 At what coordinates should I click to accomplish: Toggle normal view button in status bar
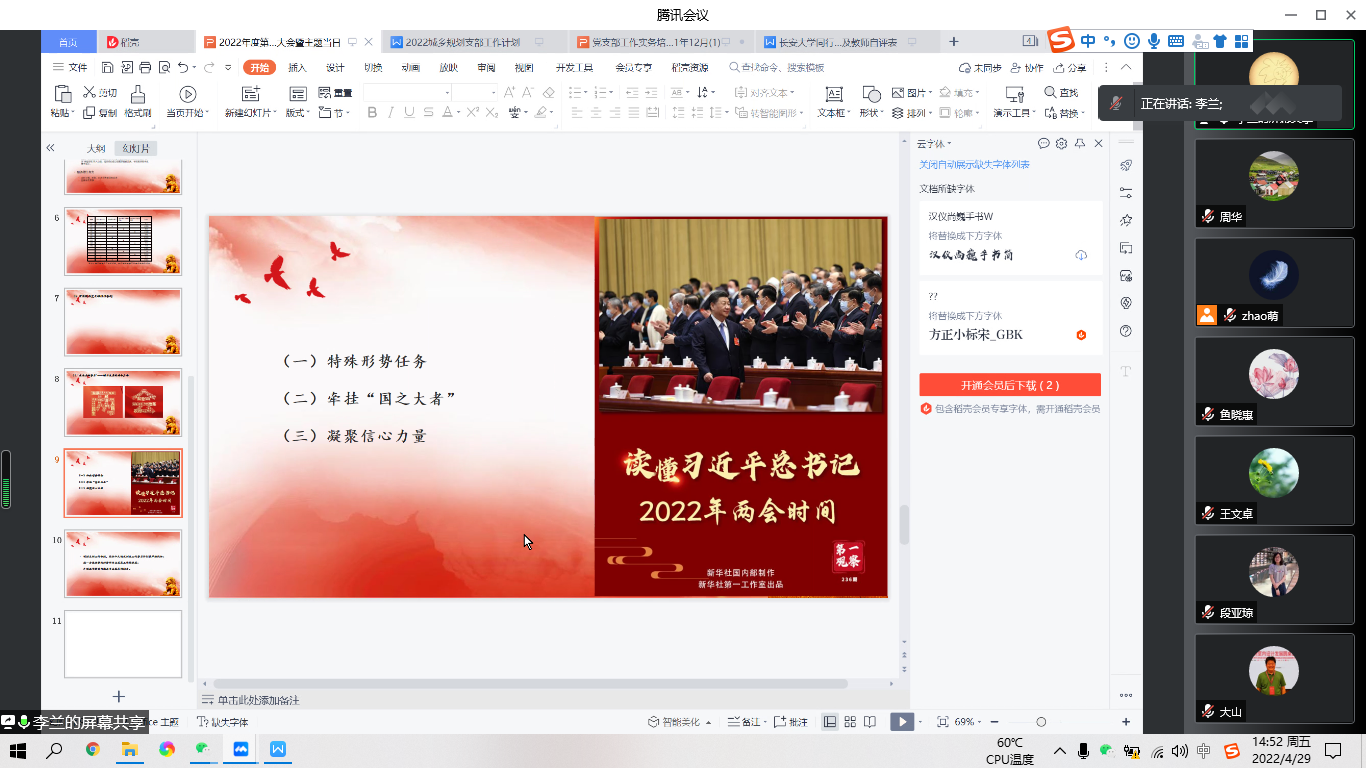click(830, 722)
